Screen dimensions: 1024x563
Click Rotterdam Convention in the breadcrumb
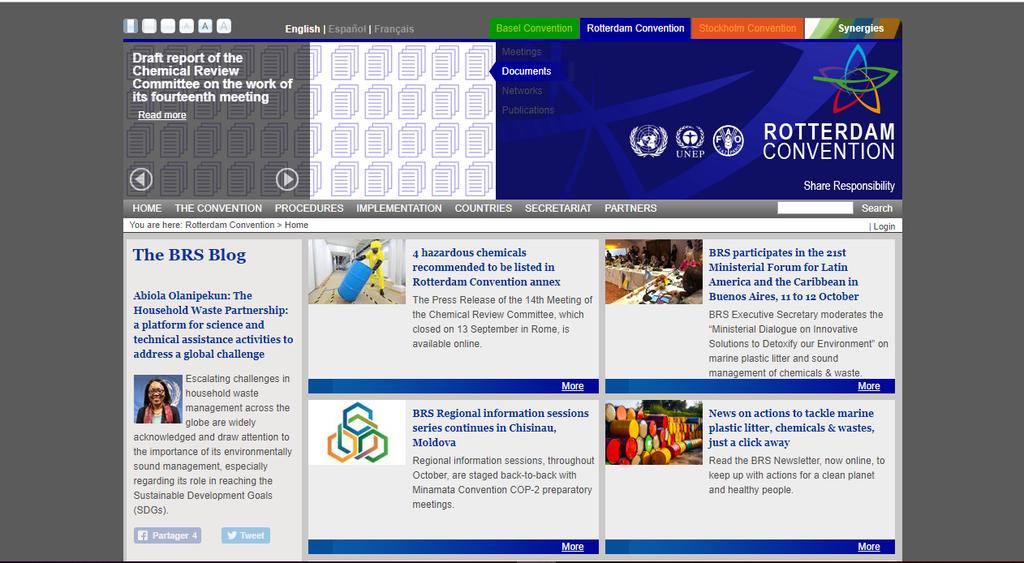(x=230, y=225)
